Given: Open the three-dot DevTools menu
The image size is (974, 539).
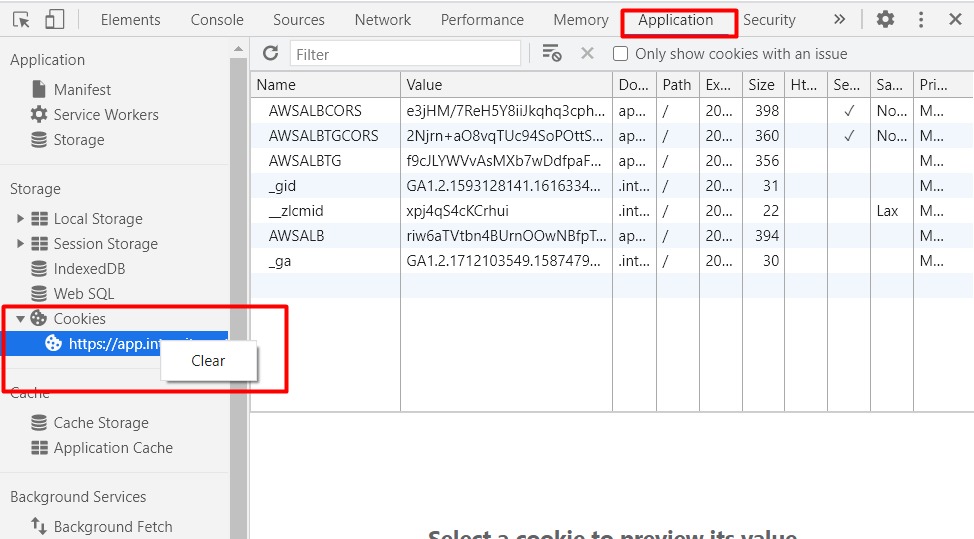Looking at the screenshot, I should [x=921, y=20].
